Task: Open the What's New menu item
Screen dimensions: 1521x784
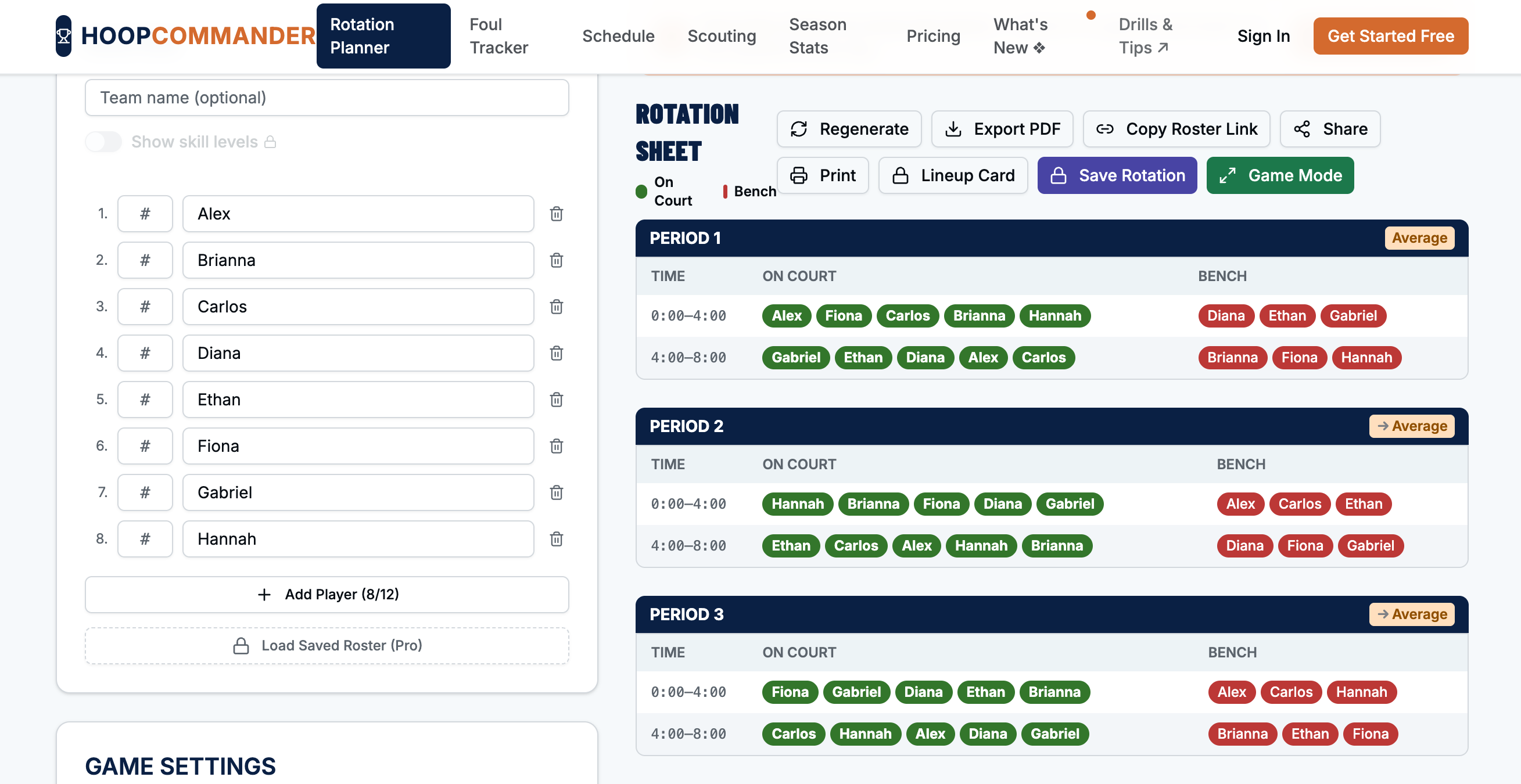Action: click(1020, 36)
